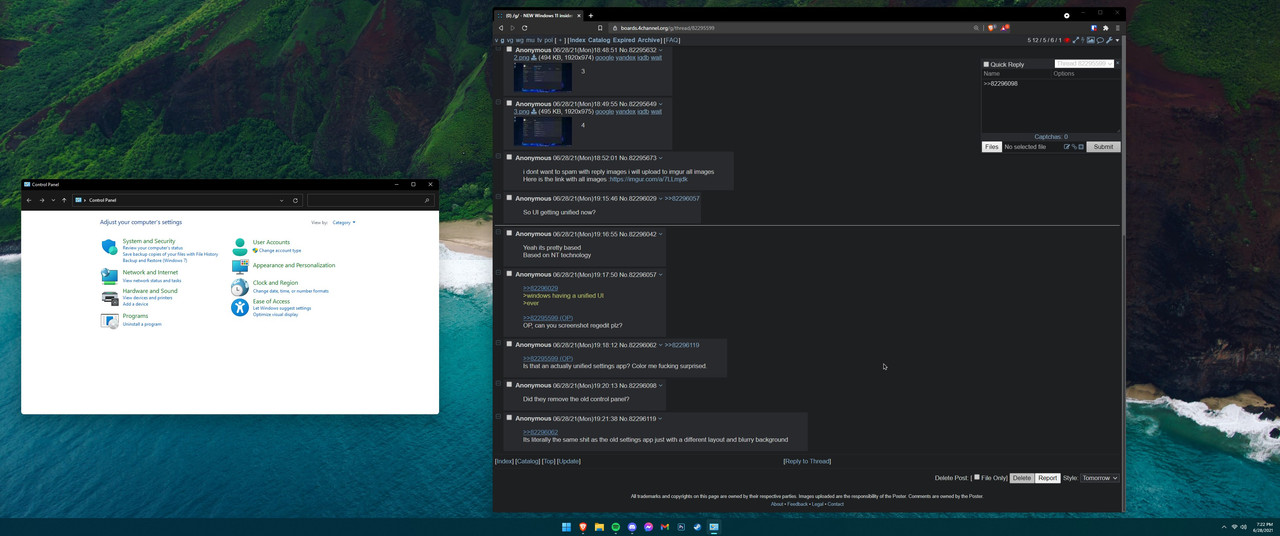Open Clock and Region globe clock icon

pyautogui.click(x=240, y=287)
